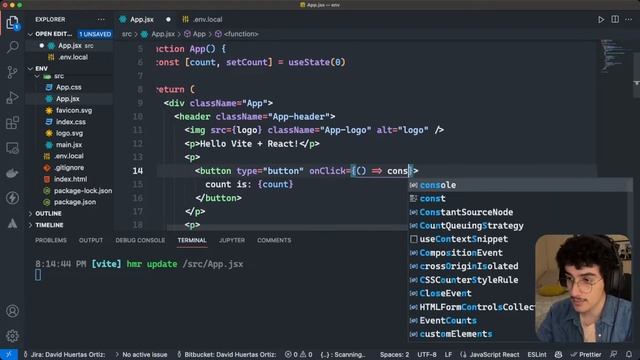Image resolution: width=640 pixels, height=360 pixels.
Task: Open logo.svg in the file tree
Action: (69, 133)
